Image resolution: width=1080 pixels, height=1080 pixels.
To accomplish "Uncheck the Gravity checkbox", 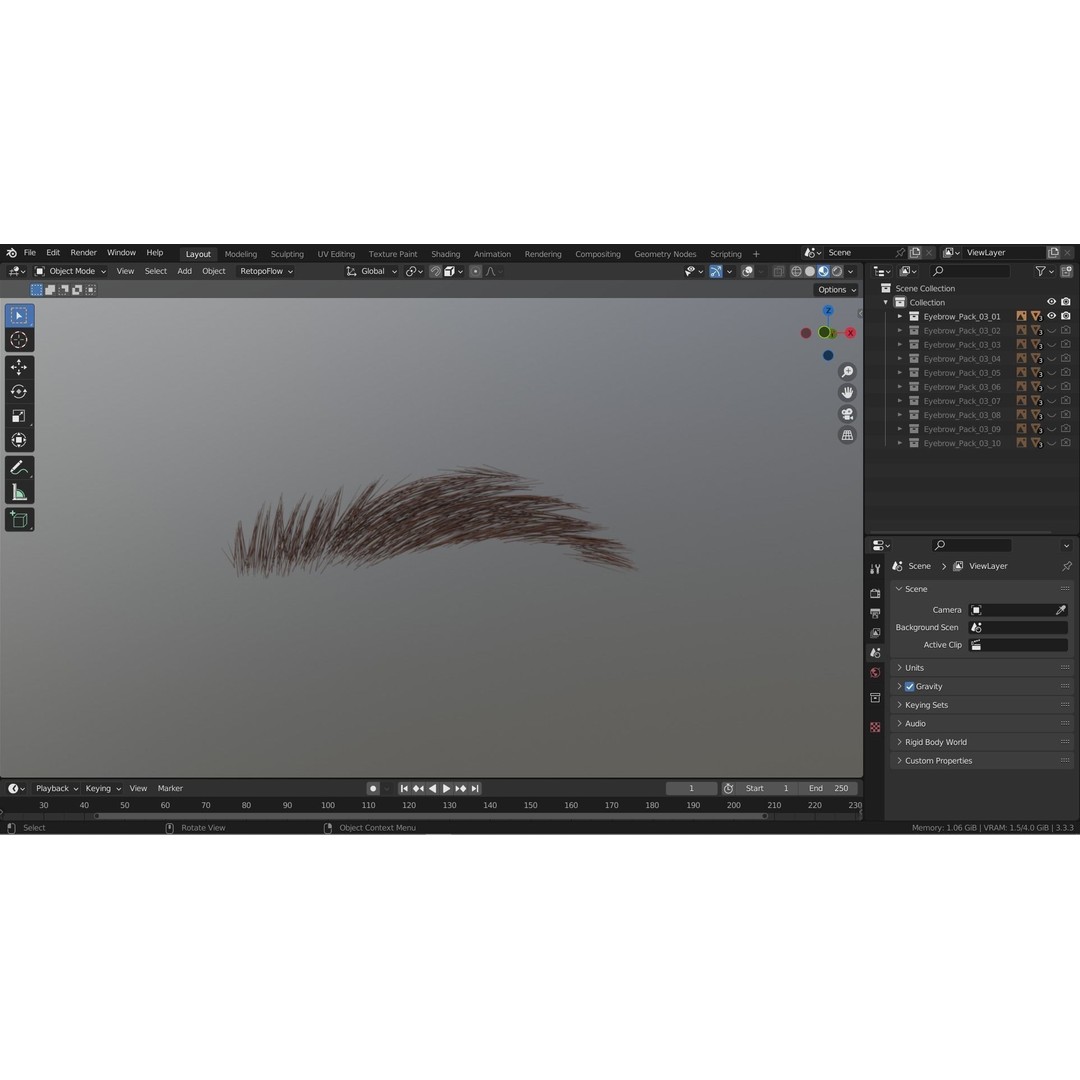I will [x=909, y=687].
